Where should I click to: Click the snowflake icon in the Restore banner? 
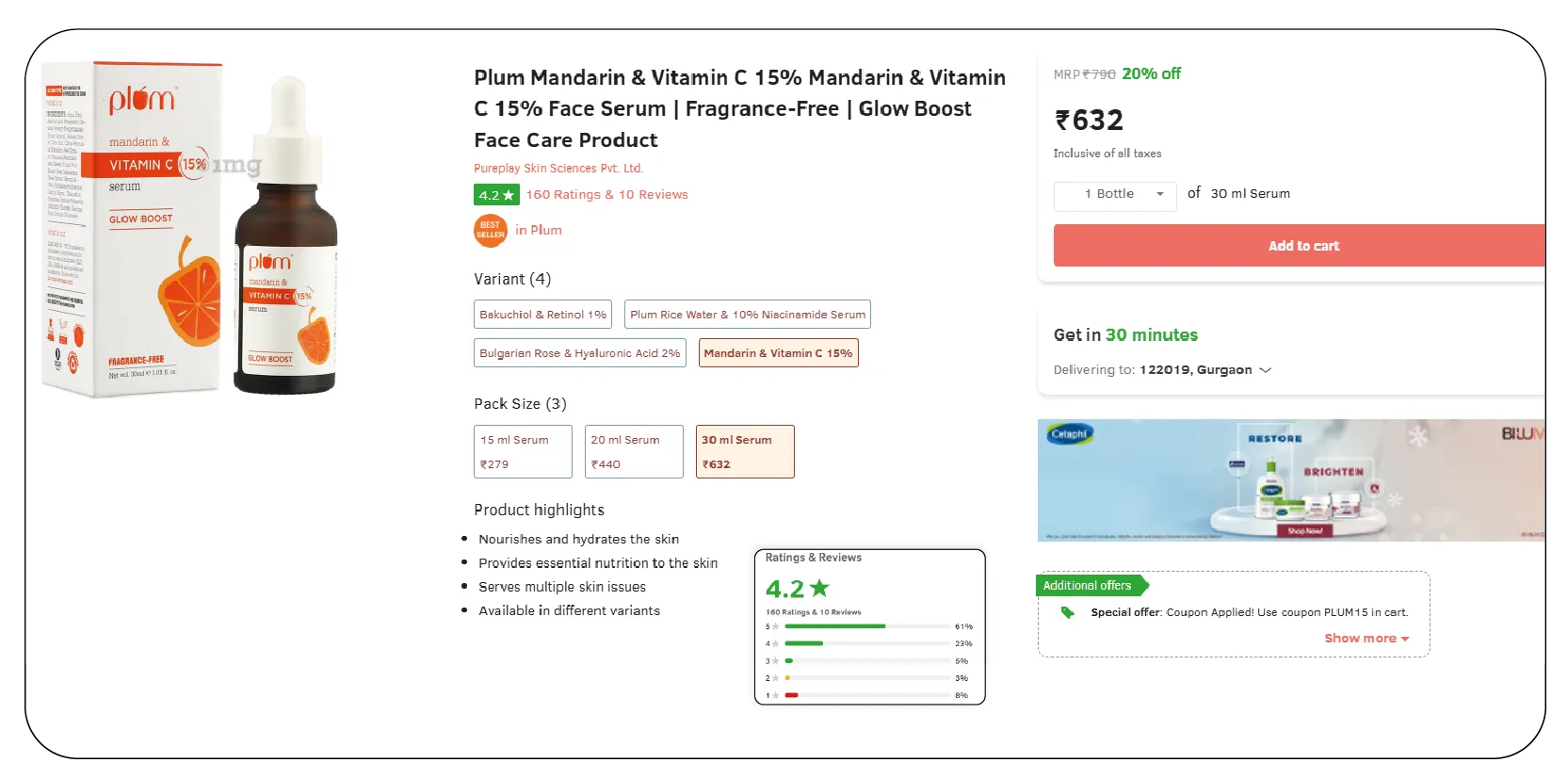coord(1415,437)
